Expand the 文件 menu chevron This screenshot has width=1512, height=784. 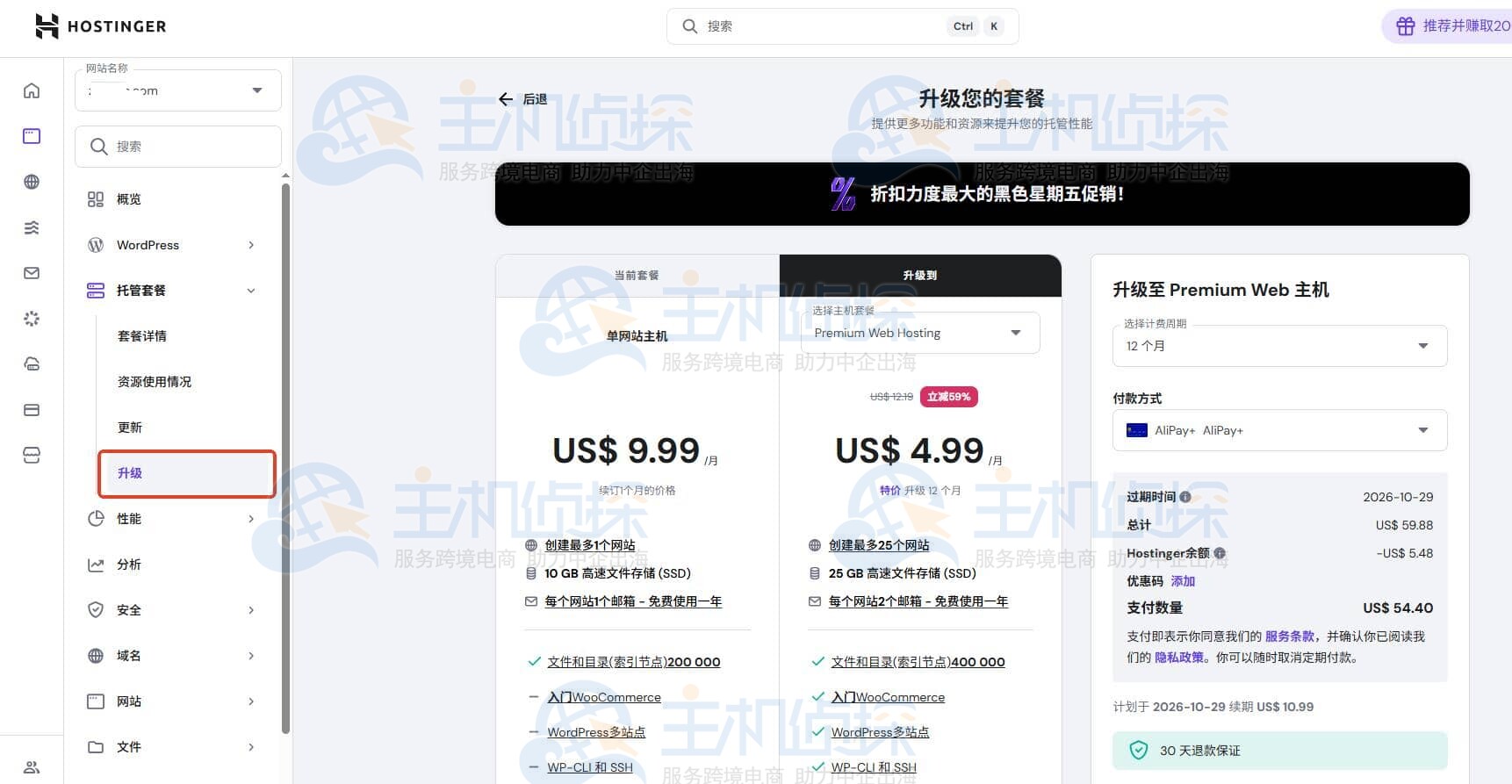point(251,747)
